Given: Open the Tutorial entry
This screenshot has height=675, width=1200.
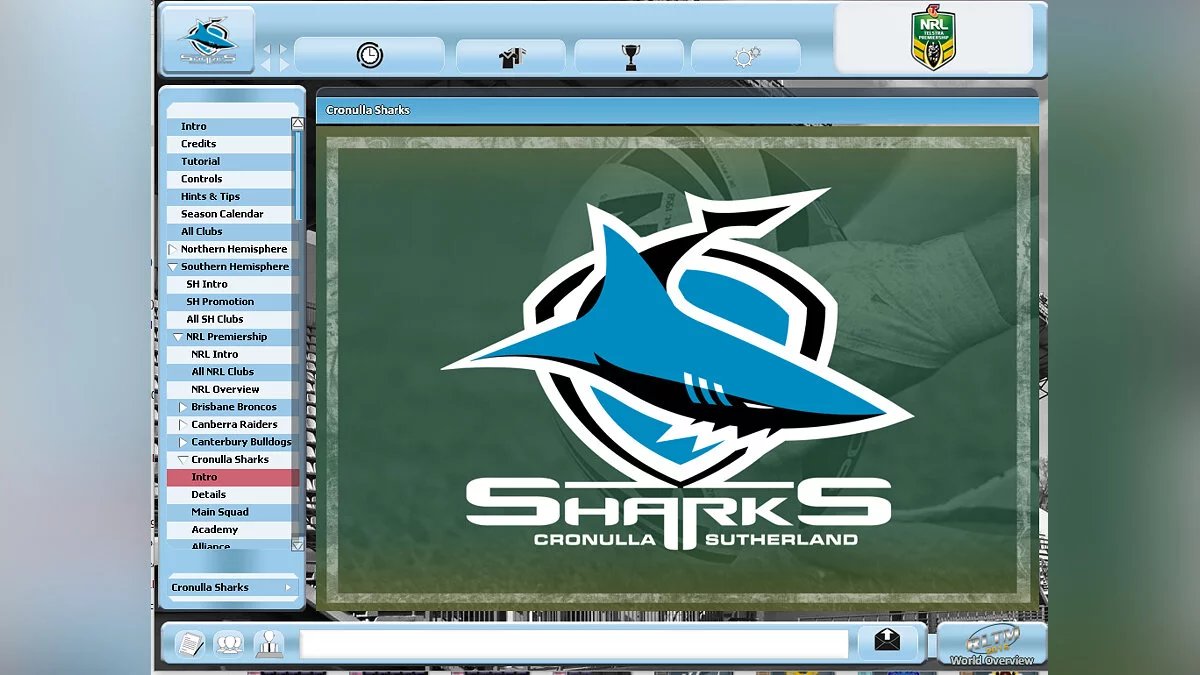Looking at the screenshot, I should coord(229,162).
